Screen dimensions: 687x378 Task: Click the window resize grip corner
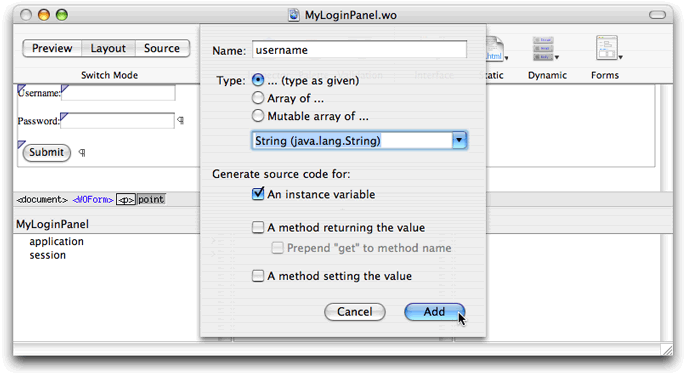coord(667,350)
